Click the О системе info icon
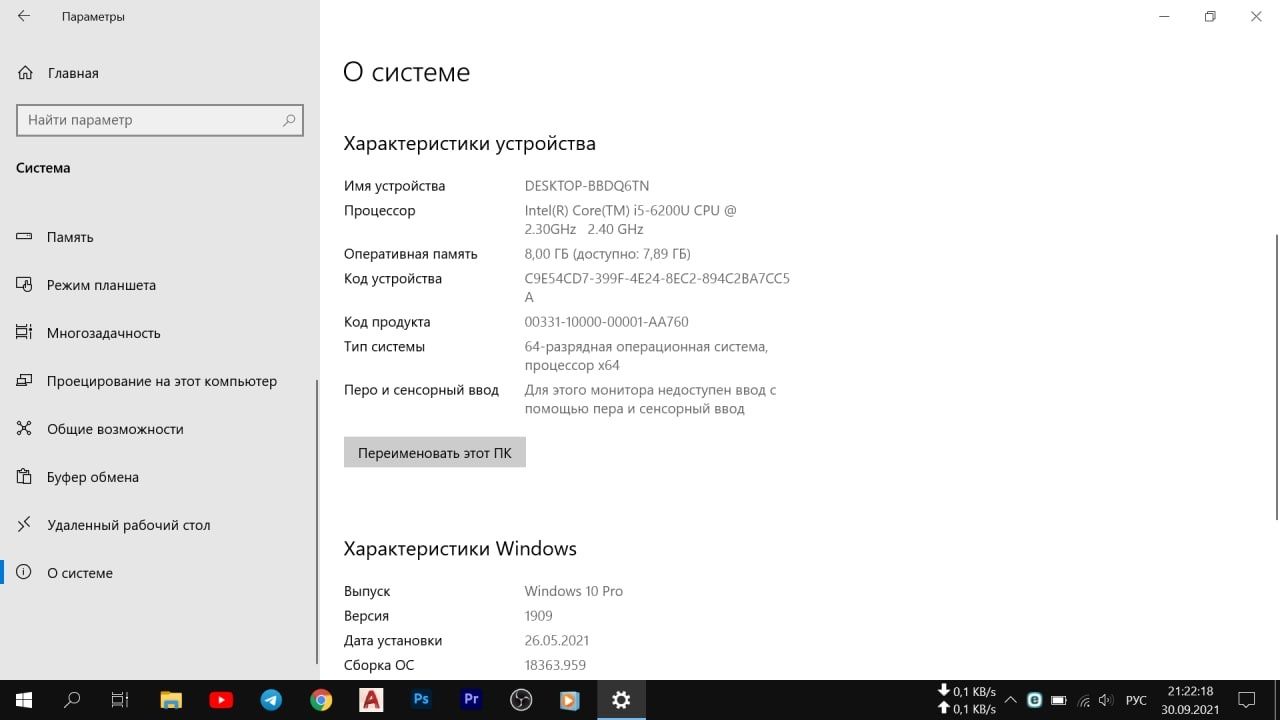This screenshot has width=1280, height=720. click(25, 573)
